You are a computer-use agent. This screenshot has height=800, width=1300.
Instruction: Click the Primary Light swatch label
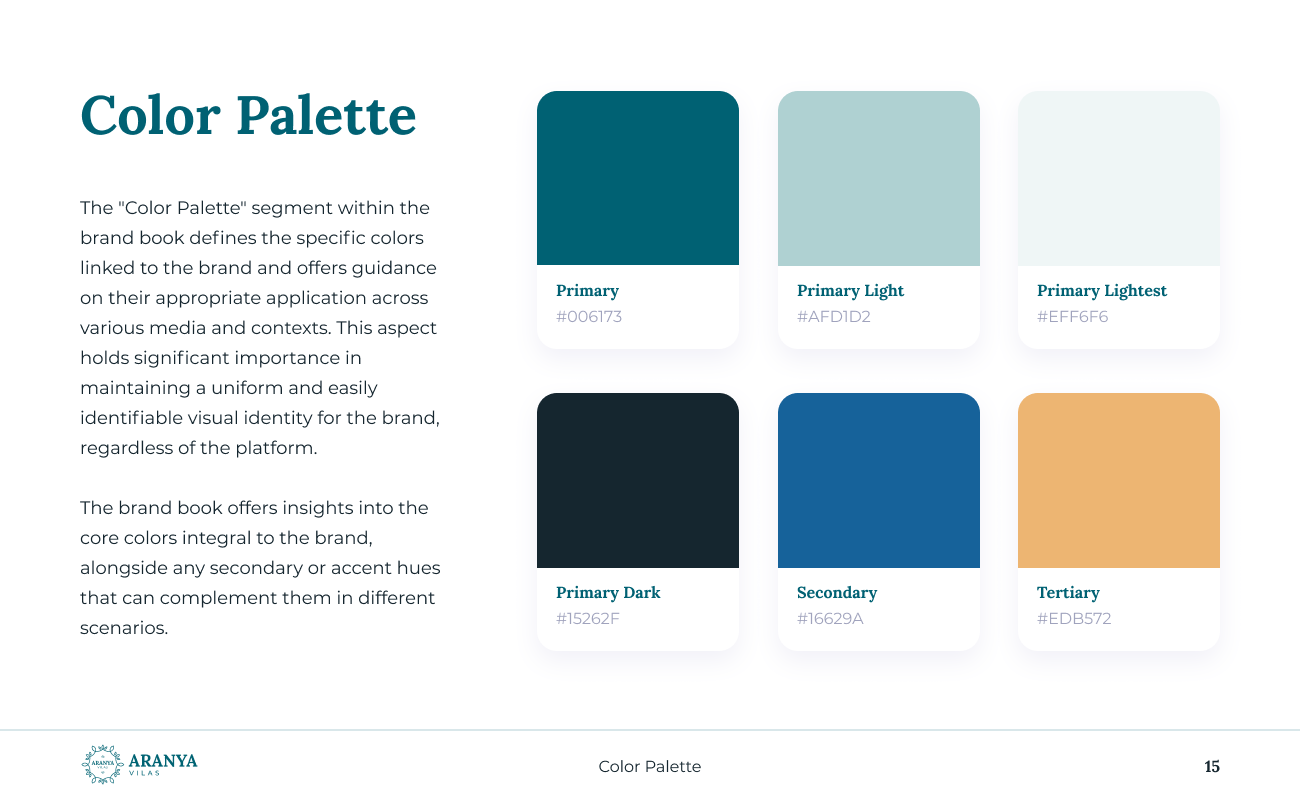point(850,291)
